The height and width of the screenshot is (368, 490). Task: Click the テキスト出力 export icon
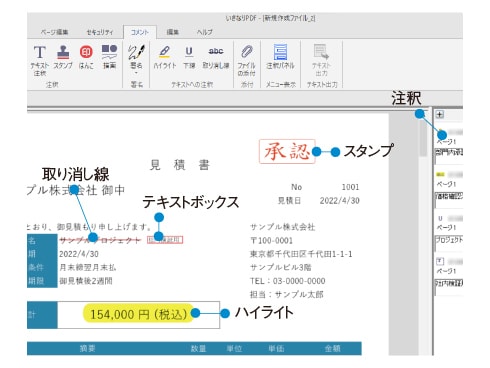click(321, 52)
